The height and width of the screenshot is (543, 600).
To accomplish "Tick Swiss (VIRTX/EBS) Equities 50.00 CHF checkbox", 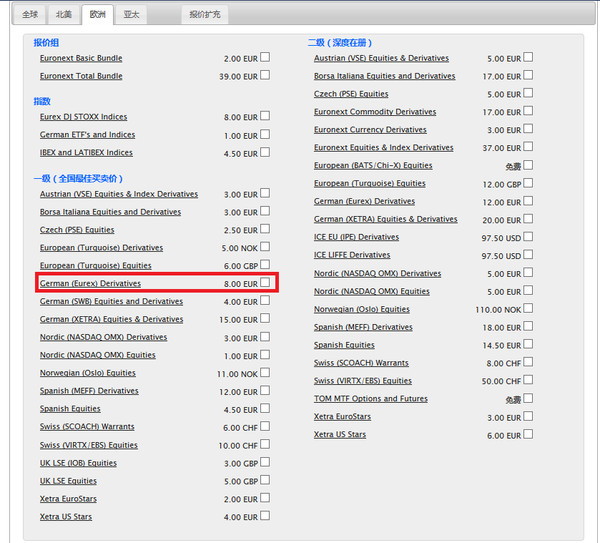I will [528, 380].
